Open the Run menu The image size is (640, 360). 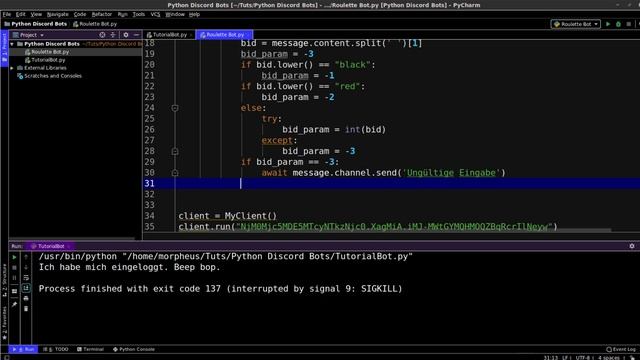(122, 14)
